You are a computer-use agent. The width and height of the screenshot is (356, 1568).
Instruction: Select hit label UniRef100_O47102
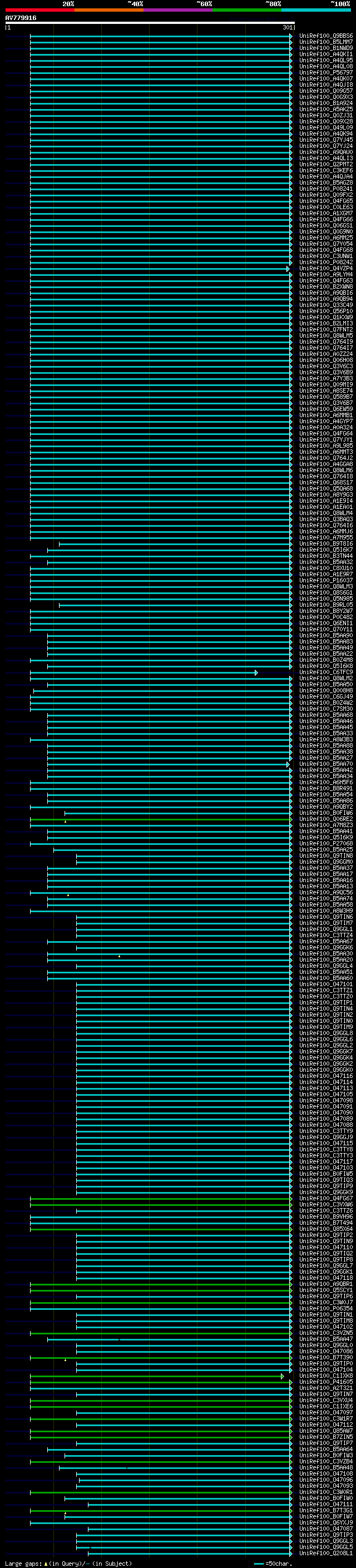click(326, 1327)
